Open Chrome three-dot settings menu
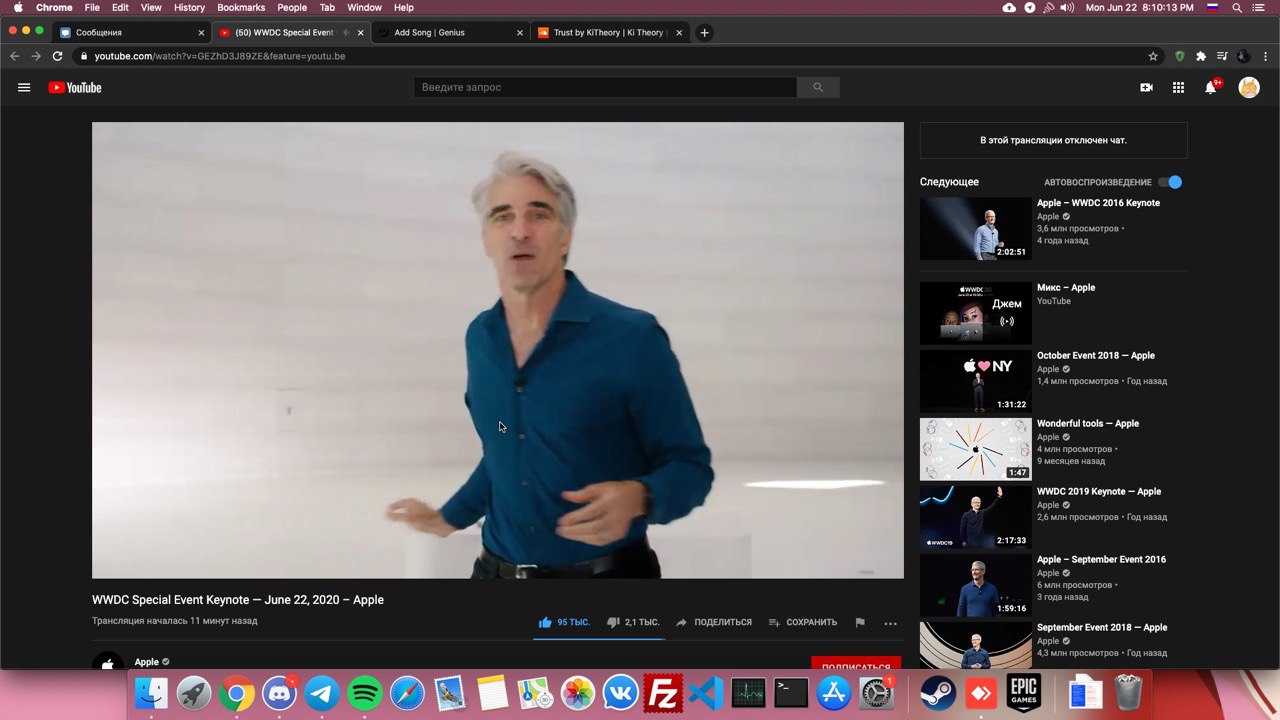Viewport: 1280px width, 720px height. (1265, 56)
